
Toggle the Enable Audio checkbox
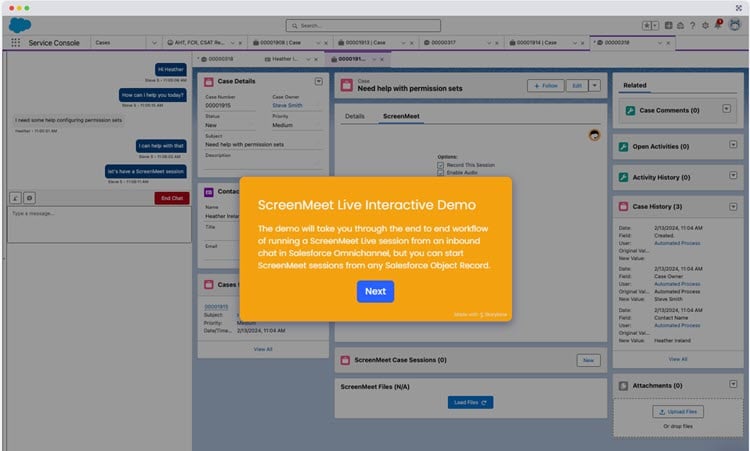pos(440,173)
